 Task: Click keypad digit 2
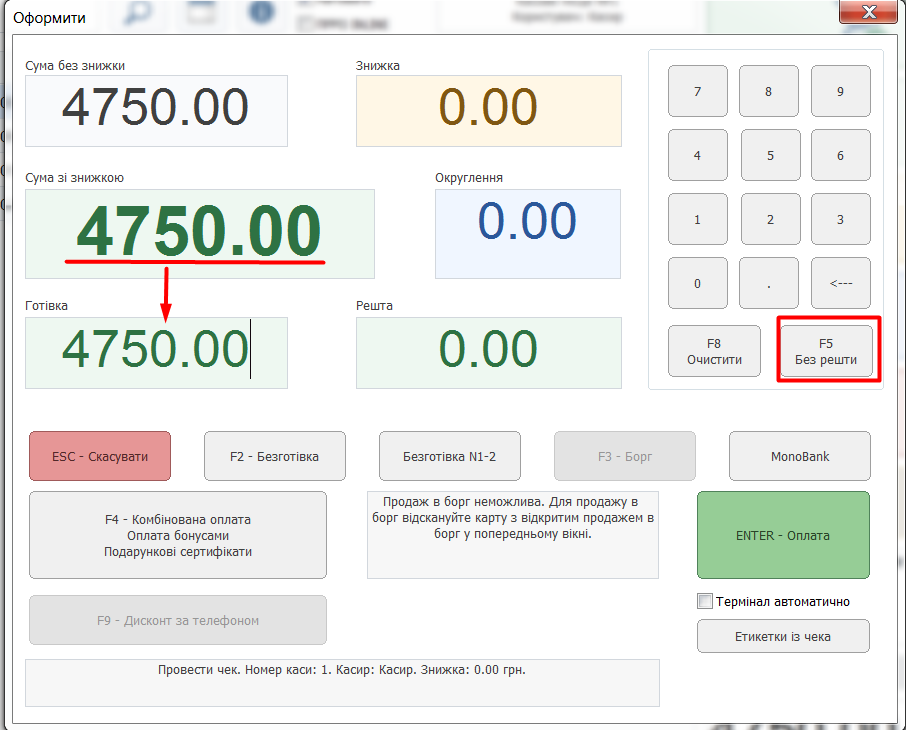[770, 219]
